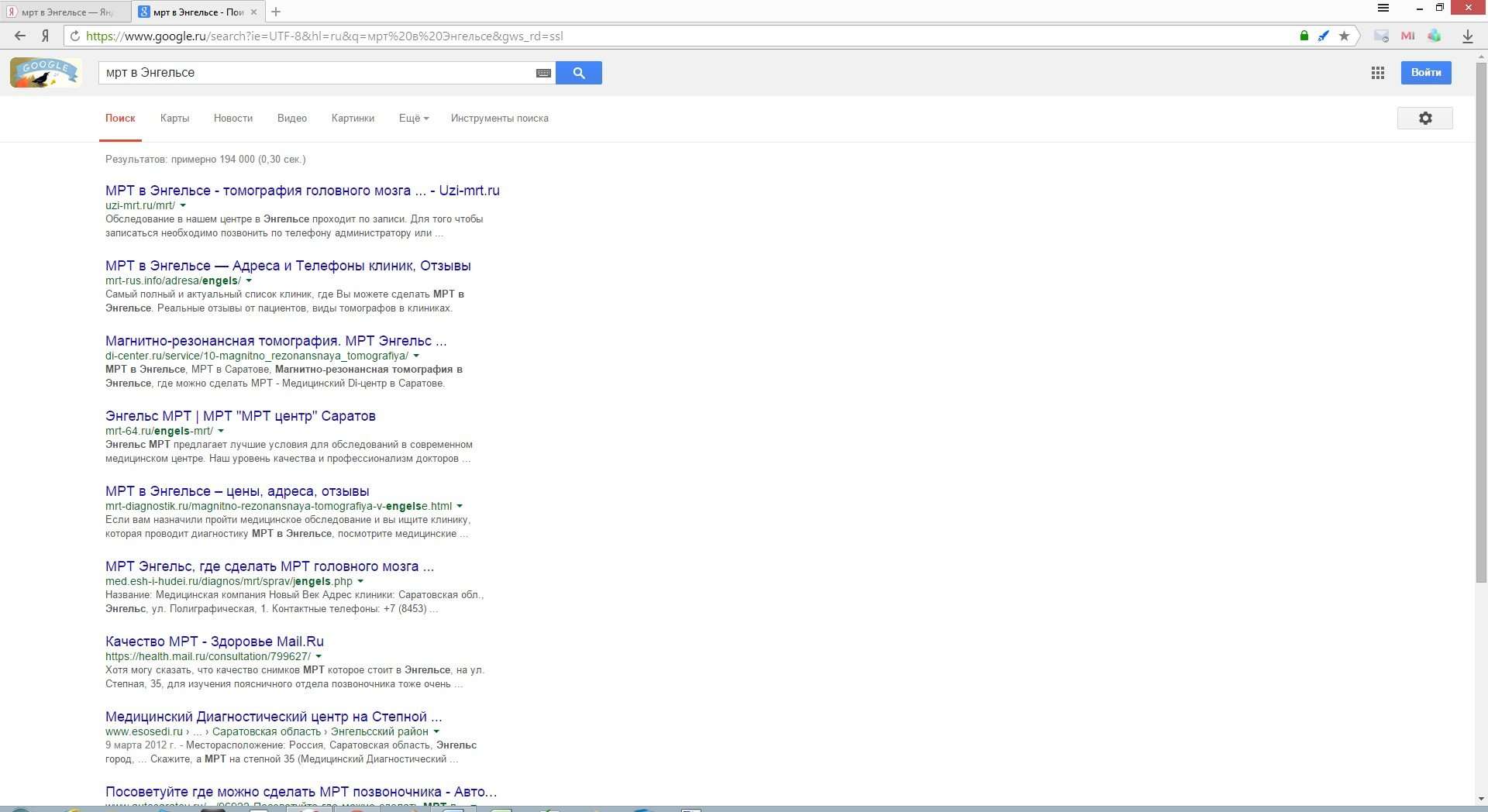Click the green URL 'https://health.mail.ru/consultation/799627/'
1488x812 pixels.
pos(208,656)
